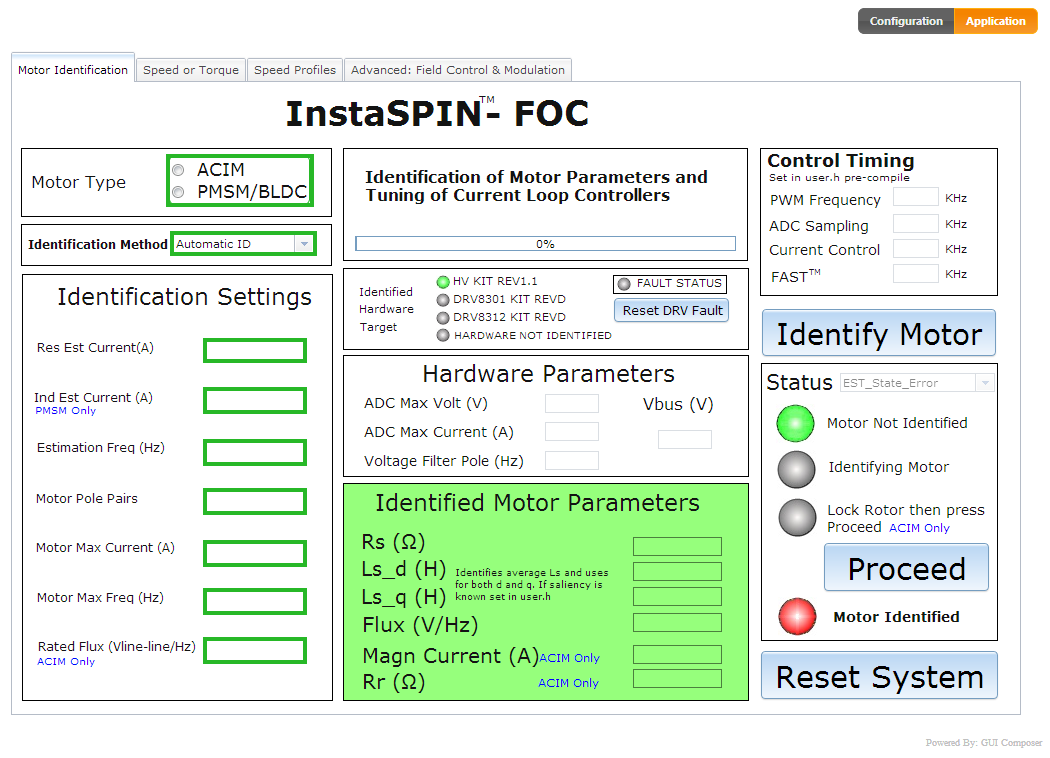Open Advanced: Field Control & Modulation tab

coord(457,70)
